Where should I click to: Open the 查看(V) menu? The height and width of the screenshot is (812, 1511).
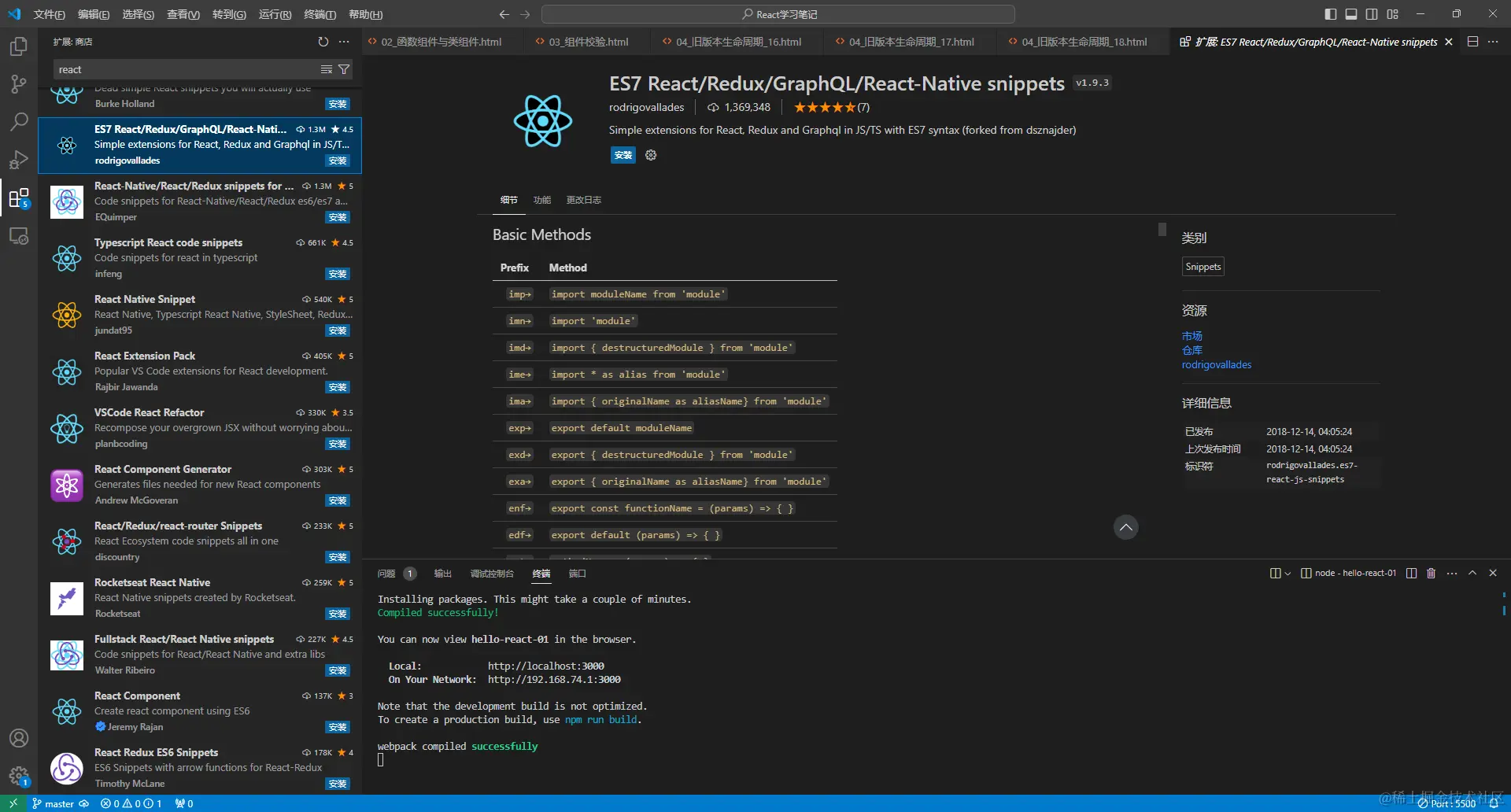[183, 14]
